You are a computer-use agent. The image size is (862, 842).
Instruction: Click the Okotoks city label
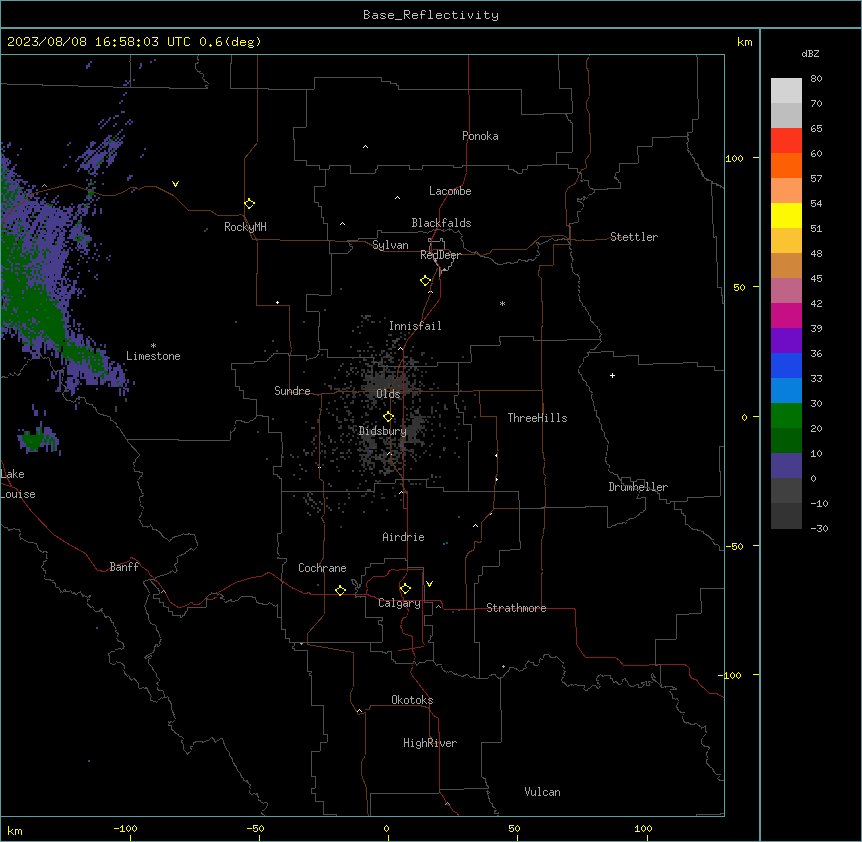coord(412,700)
